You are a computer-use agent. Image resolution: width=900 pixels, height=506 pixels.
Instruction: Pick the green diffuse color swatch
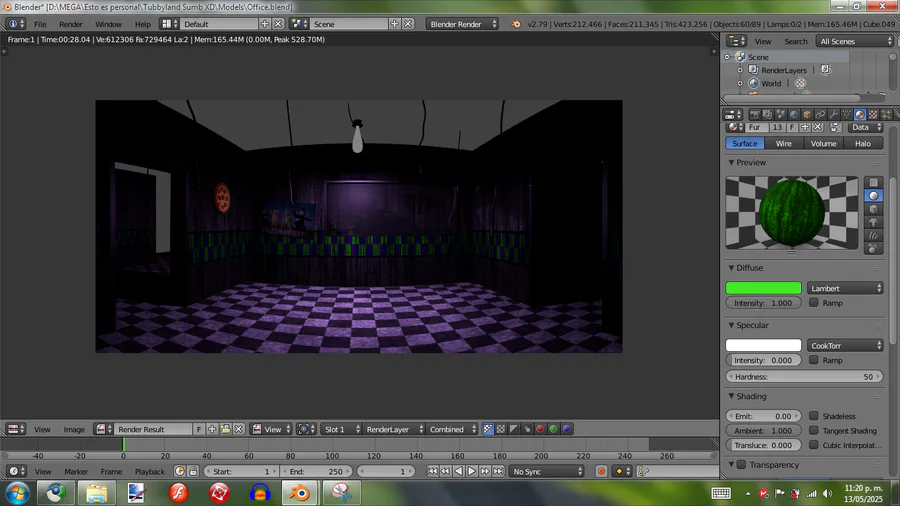coord(763,288)
